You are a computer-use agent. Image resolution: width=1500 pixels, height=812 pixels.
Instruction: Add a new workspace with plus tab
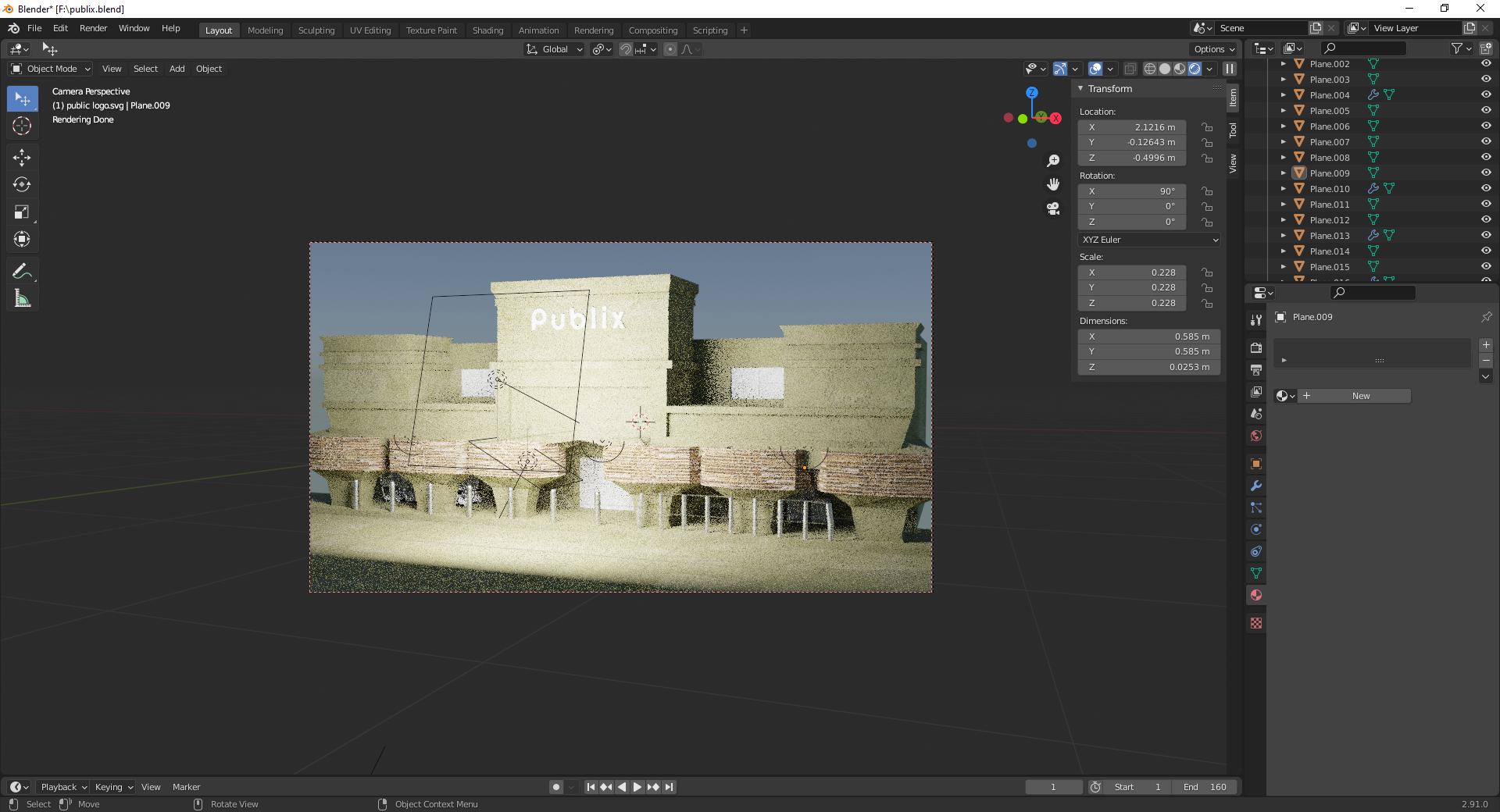coord(744,30)
